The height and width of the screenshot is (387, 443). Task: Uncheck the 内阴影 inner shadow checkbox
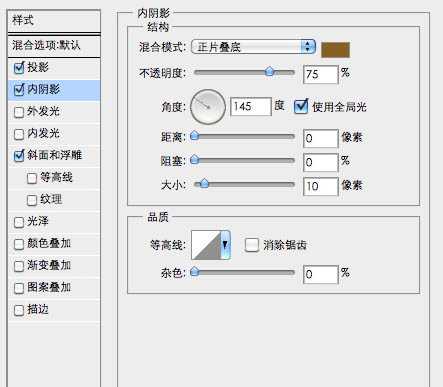[19, 90]
